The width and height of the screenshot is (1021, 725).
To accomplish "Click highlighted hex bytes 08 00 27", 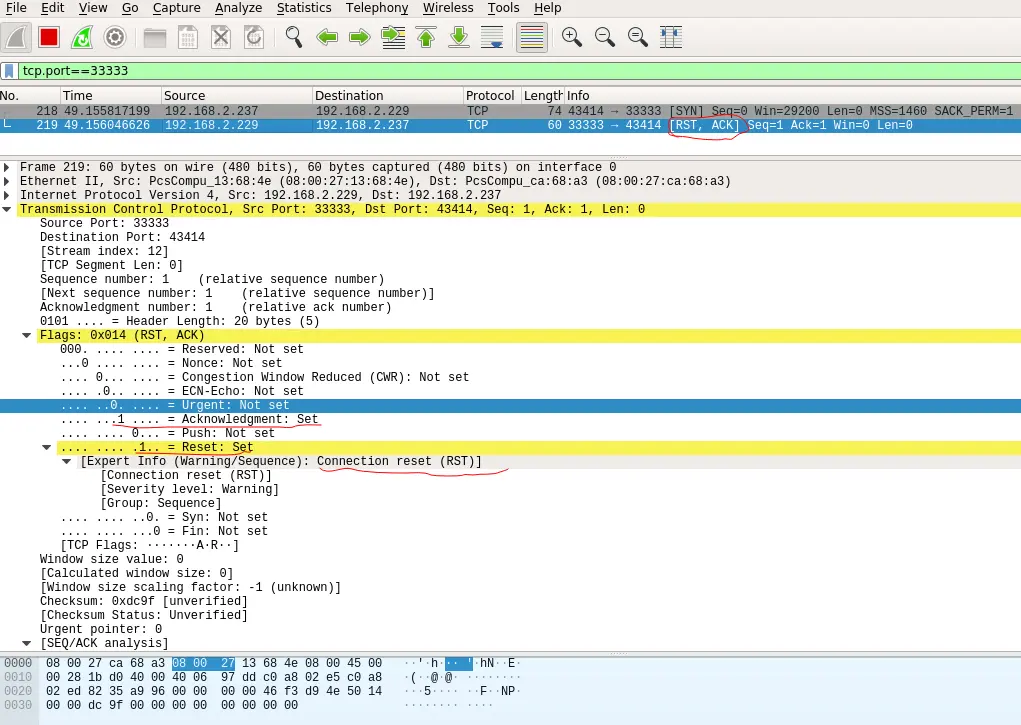I will [203, 663].
